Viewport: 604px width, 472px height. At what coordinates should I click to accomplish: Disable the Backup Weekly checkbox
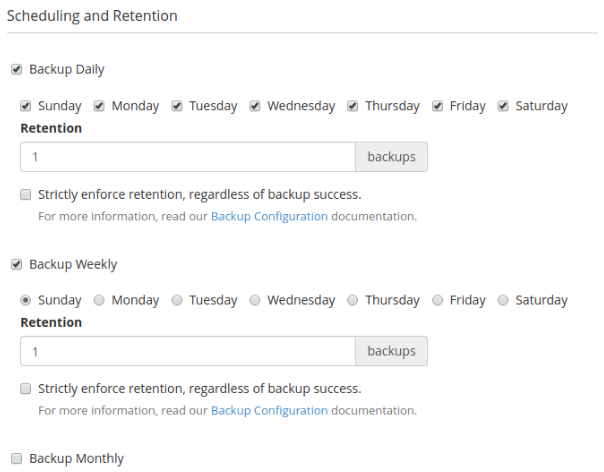pos(16,265)
